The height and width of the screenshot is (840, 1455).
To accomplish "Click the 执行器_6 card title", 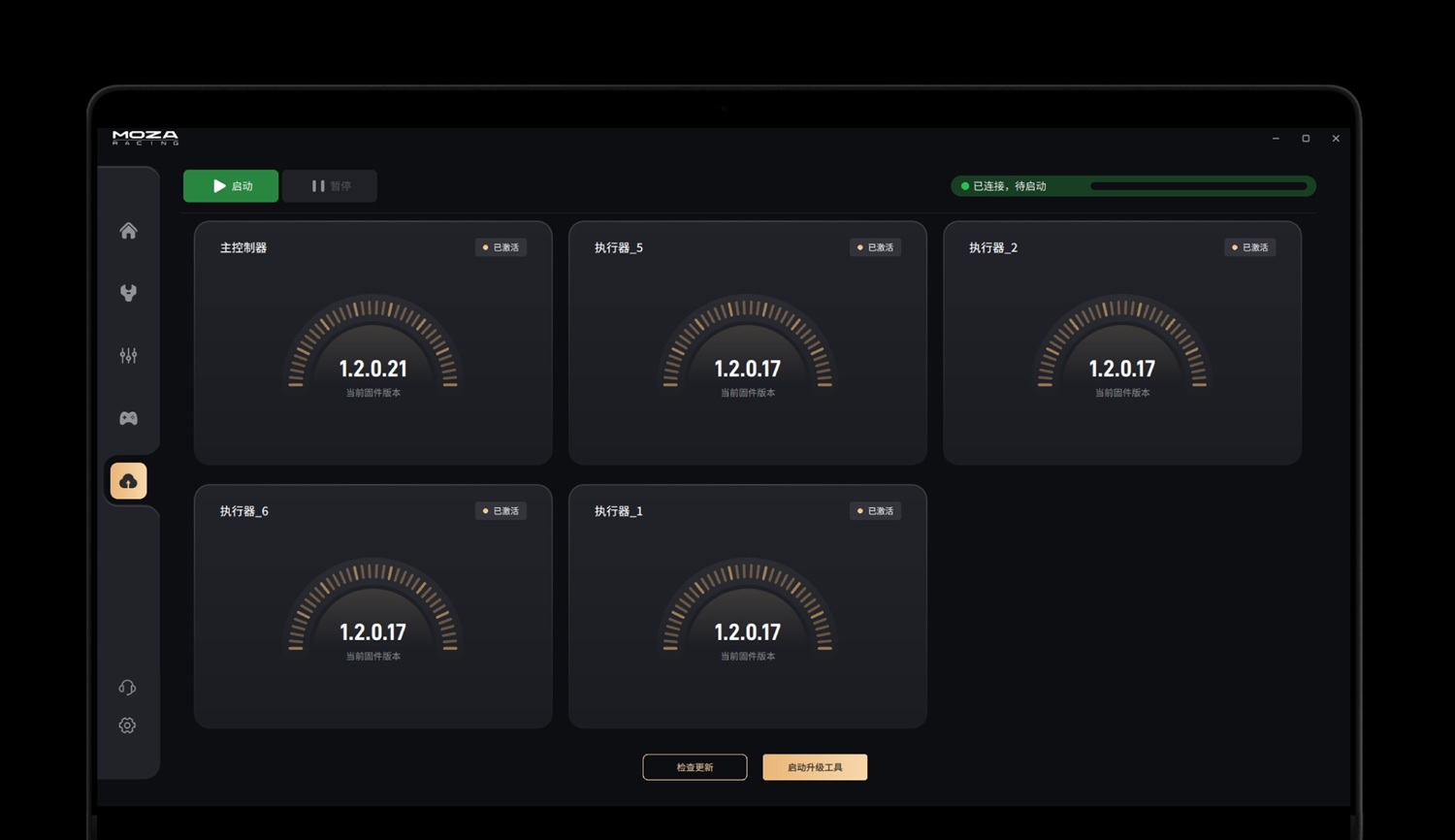I will click(244, 511).
